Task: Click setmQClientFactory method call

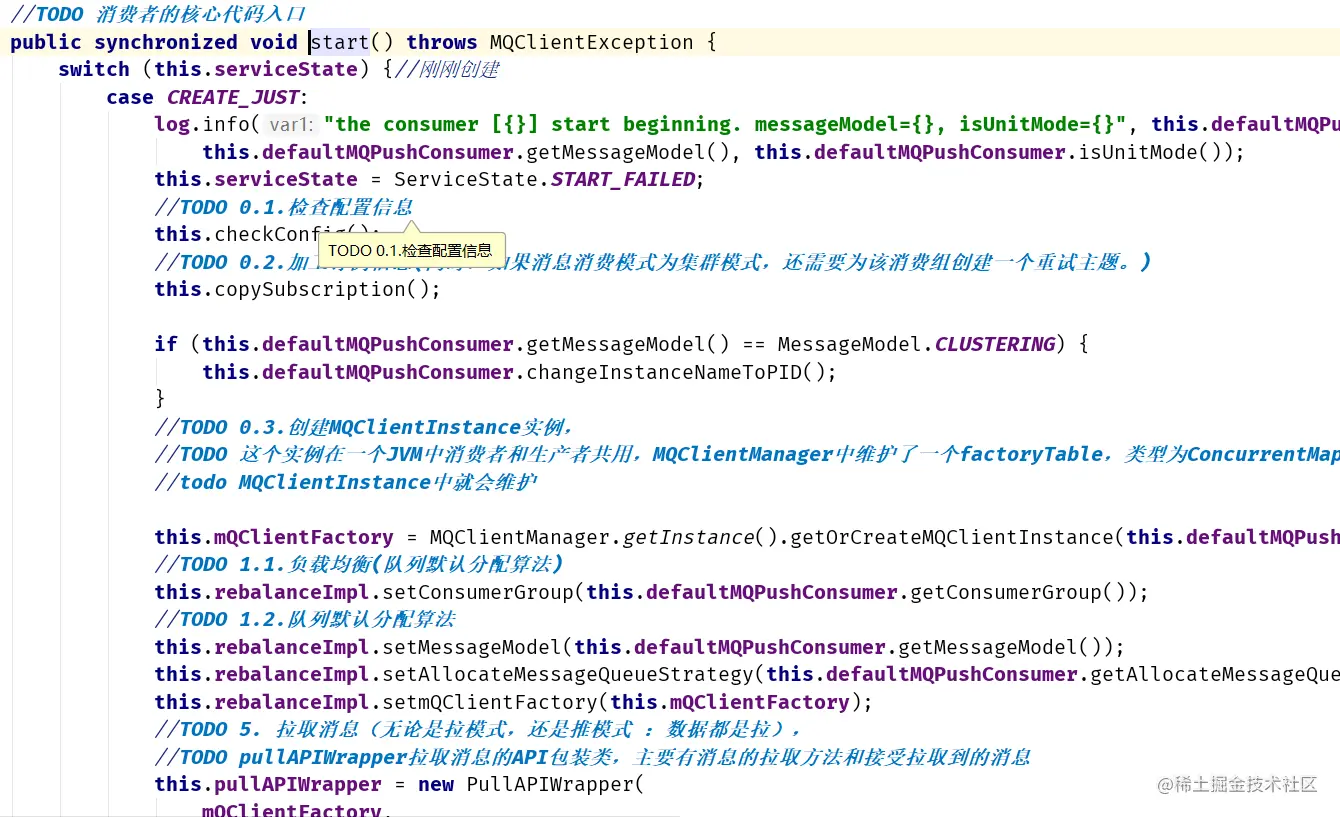Action: [x=490, y=702]
